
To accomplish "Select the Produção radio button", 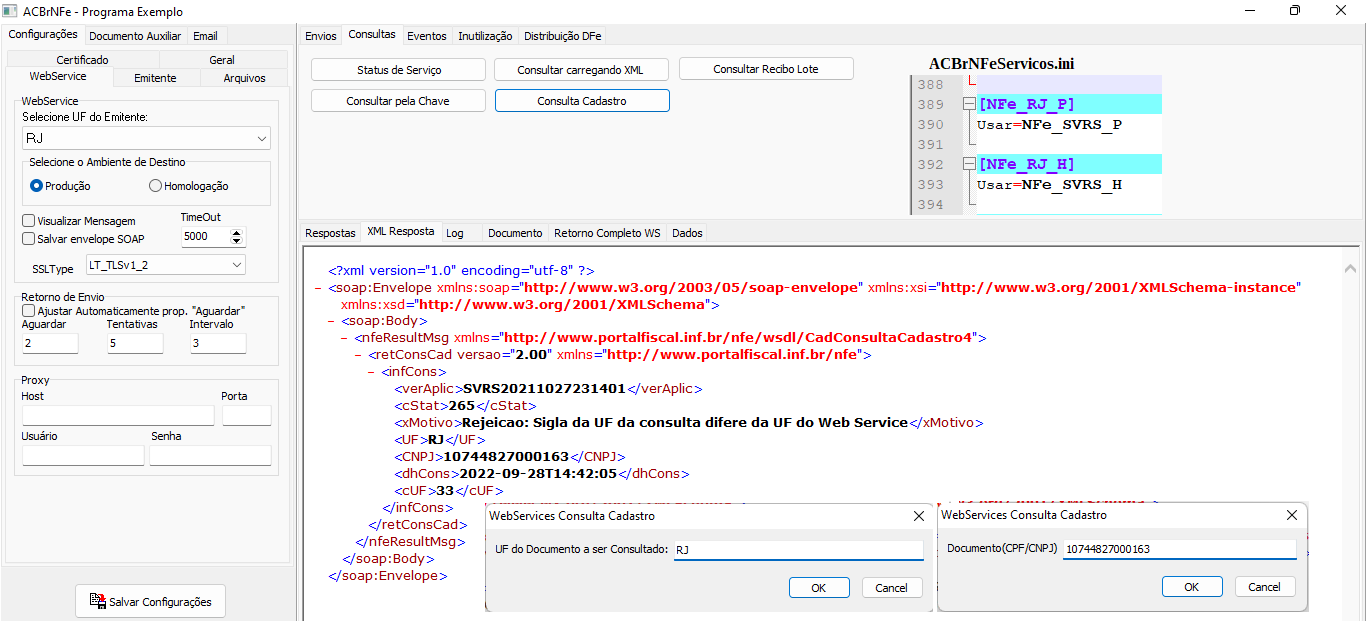I will 37,186.
